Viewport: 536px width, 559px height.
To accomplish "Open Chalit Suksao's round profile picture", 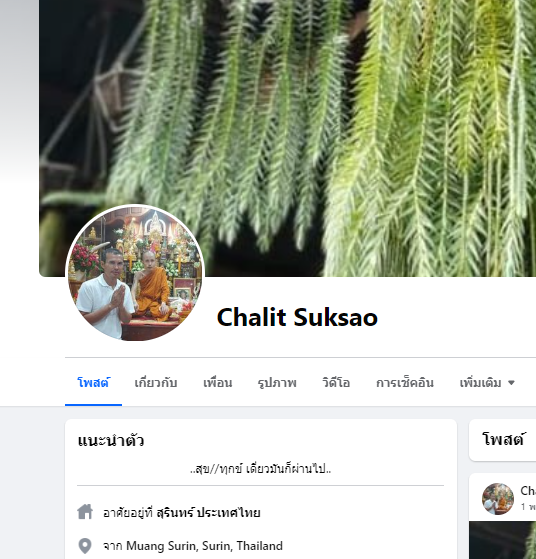I will [x=135, y=273].
